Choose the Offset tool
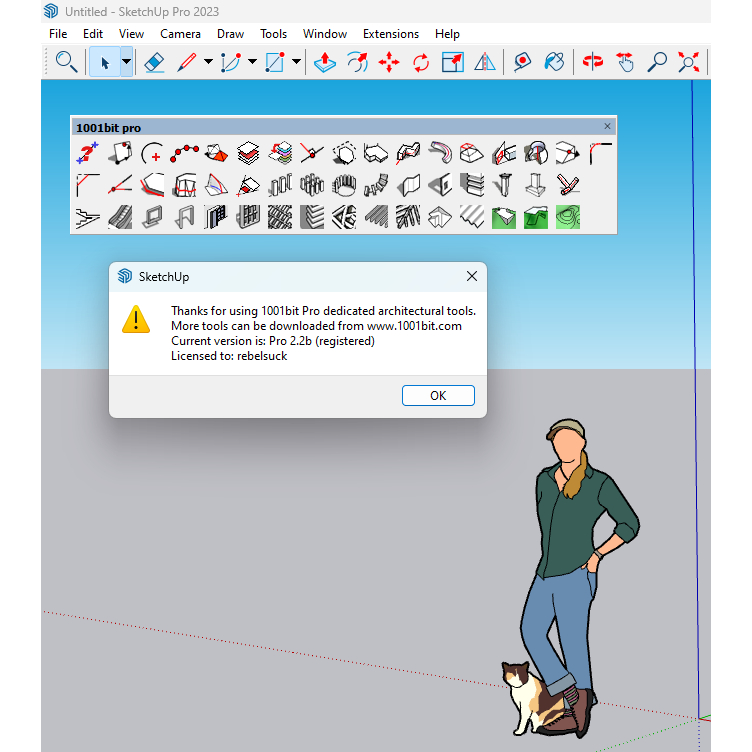The image size is (752, 752). click(x=357, y=62)
